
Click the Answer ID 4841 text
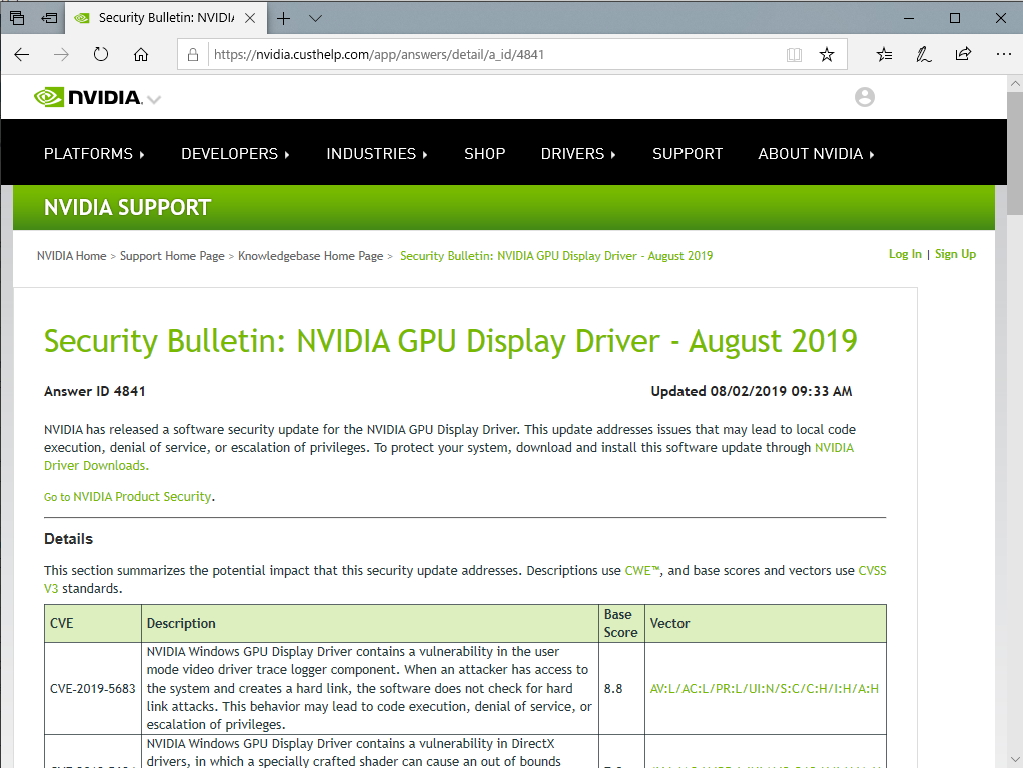tap(95, 391)
